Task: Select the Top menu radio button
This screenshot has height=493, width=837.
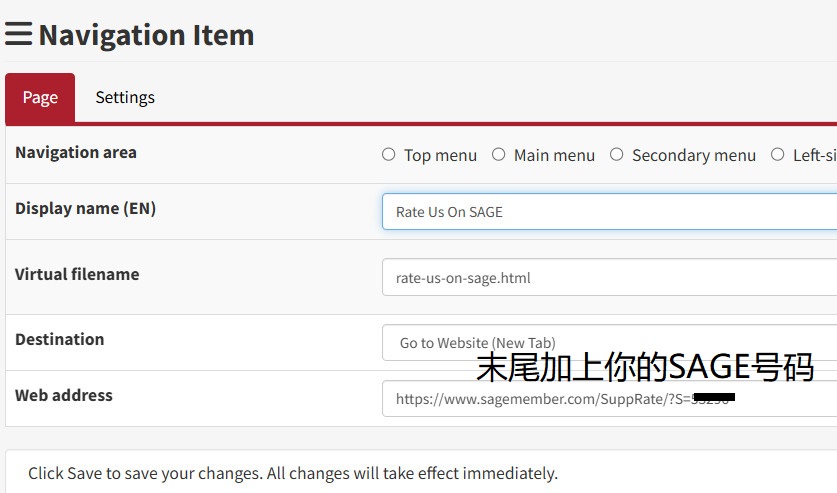Action: [389, 155]
